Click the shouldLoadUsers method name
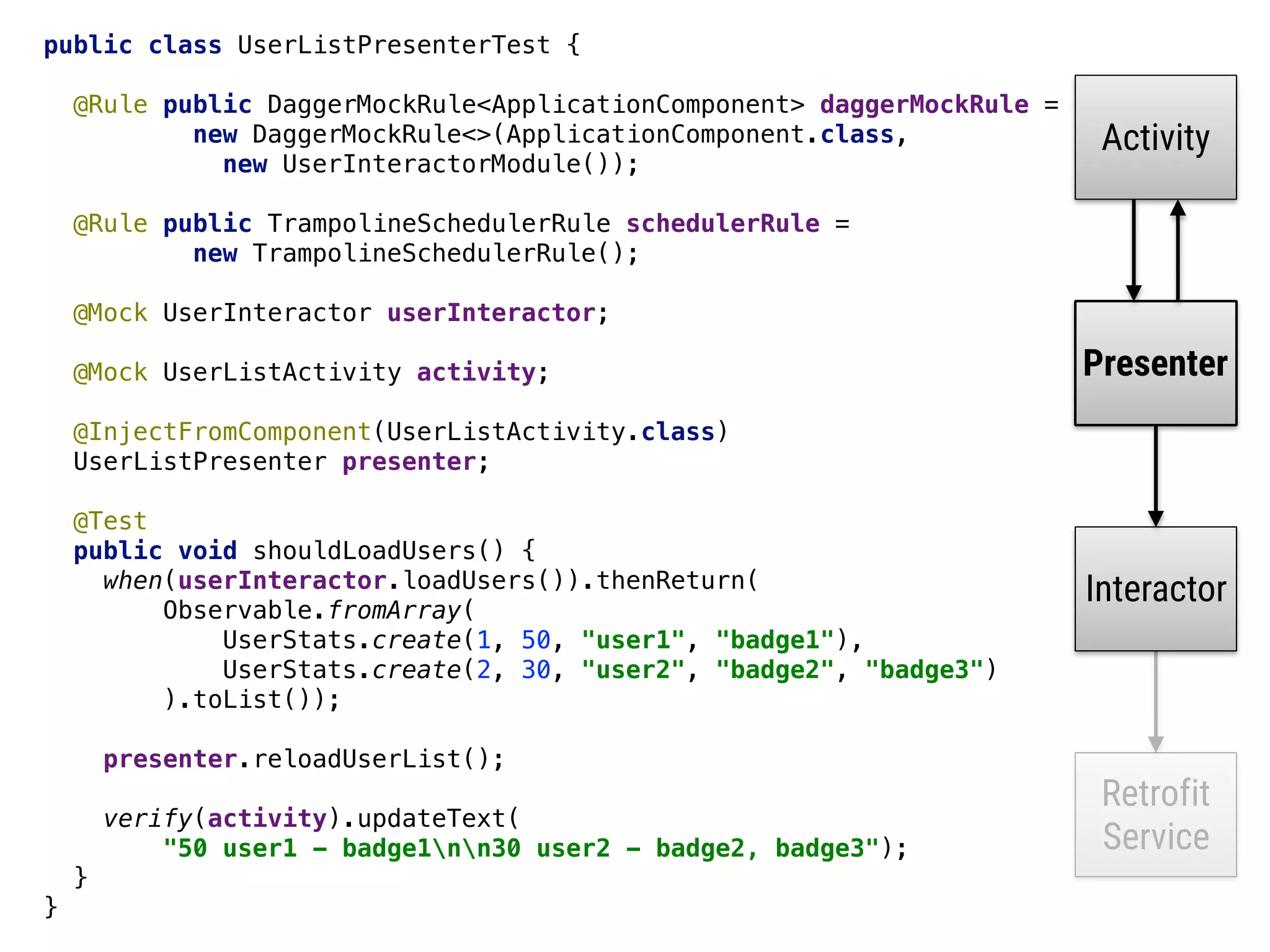 [364, 551]
